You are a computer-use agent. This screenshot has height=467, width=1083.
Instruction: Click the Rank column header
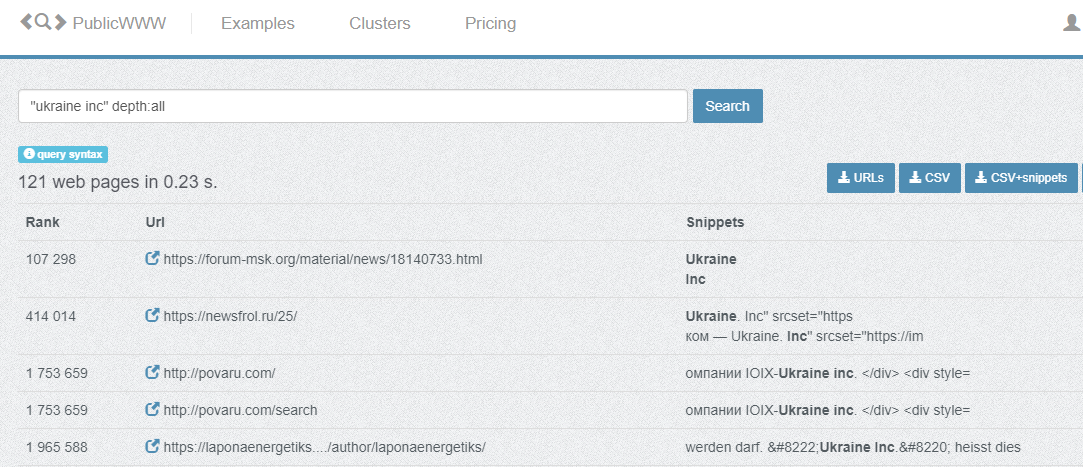point(43,222)
